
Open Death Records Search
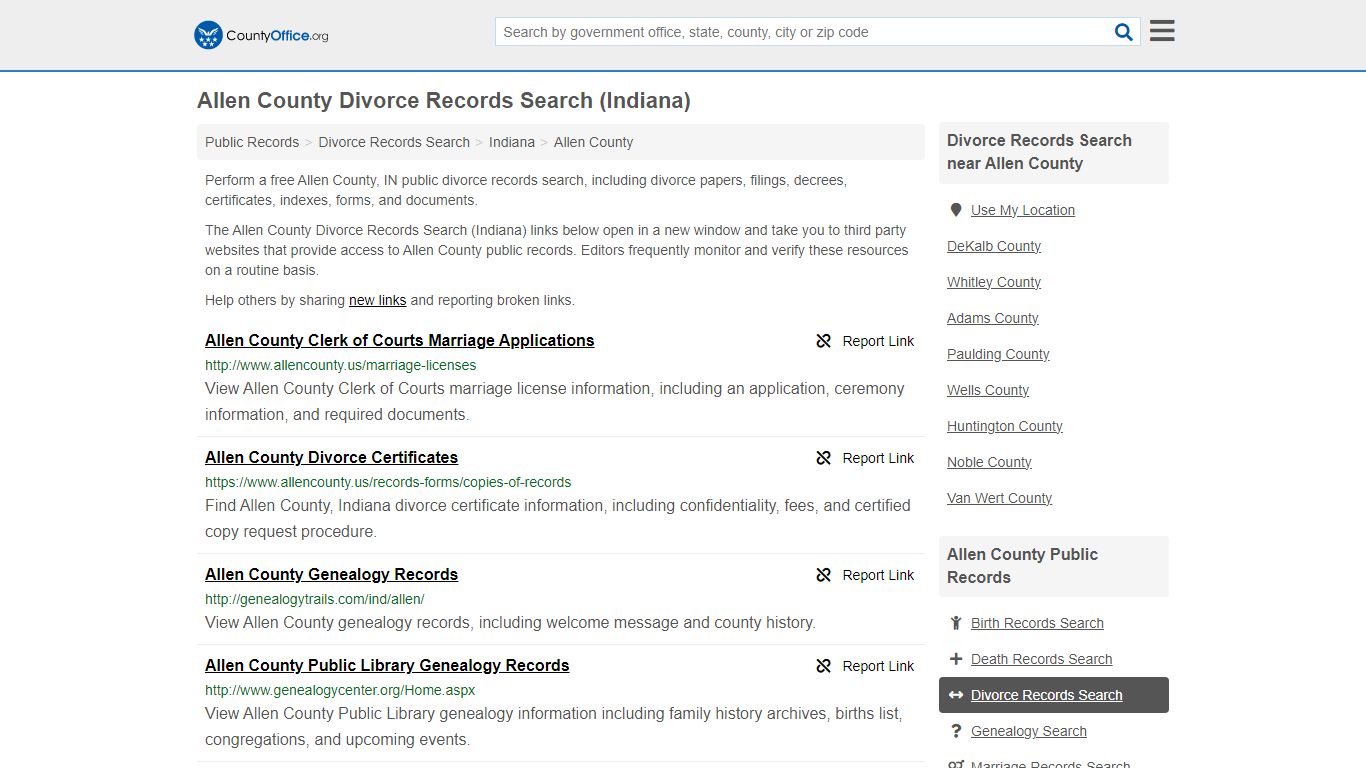pos(1041,659)
